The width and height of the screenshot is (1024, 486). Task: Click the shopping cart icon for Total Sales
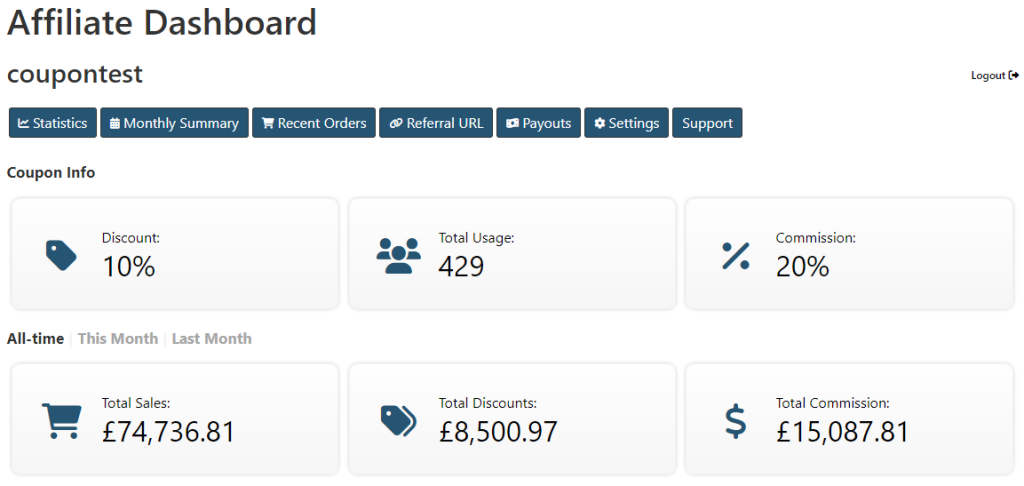pyautogui.click(x=61, y=421)
